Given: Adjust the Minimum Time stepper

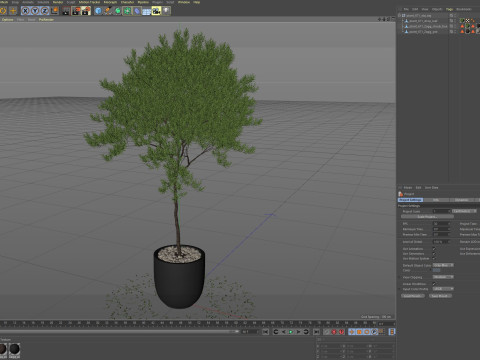Looking at the screenshot, I should 450,229.
